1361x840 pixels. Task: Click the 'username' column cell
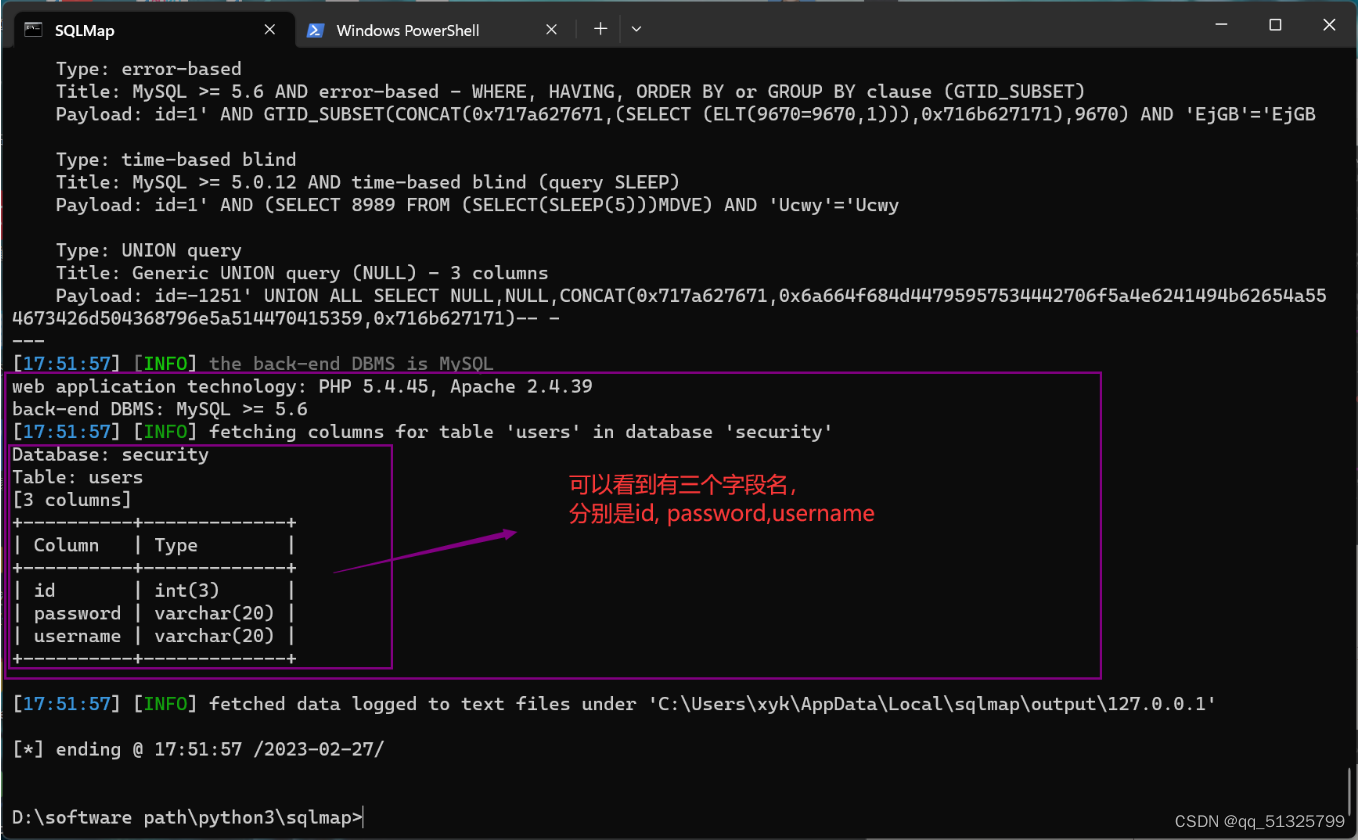tap(78, 636)
